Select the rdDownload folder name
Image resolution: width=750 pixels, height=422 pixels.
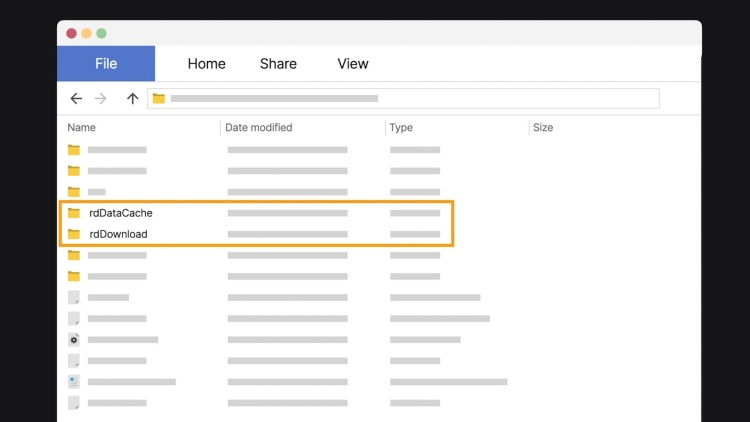coord(119,234)
